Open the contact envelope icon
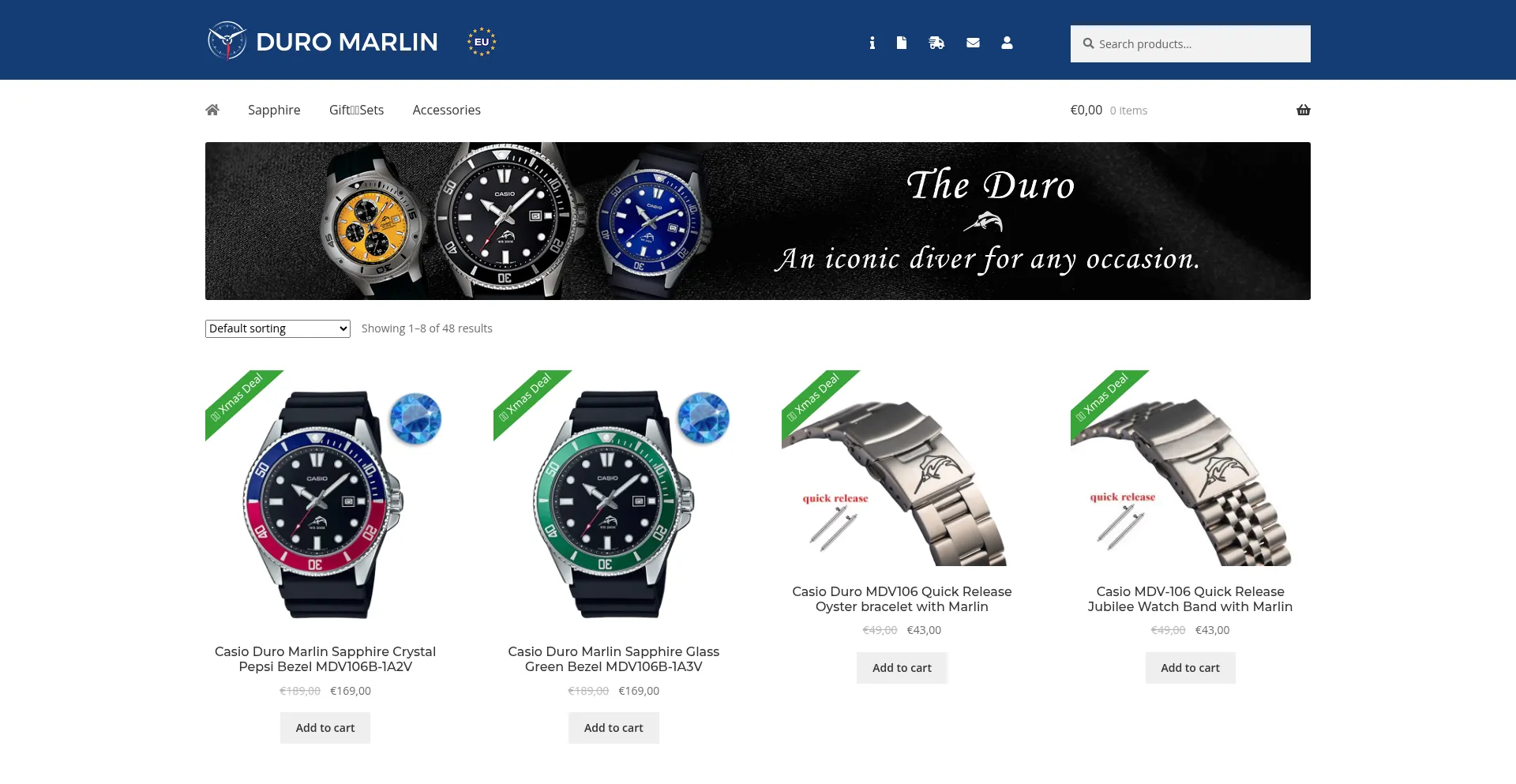The width and height of the screenshot is (1516, 784). [x=973, y=43]
